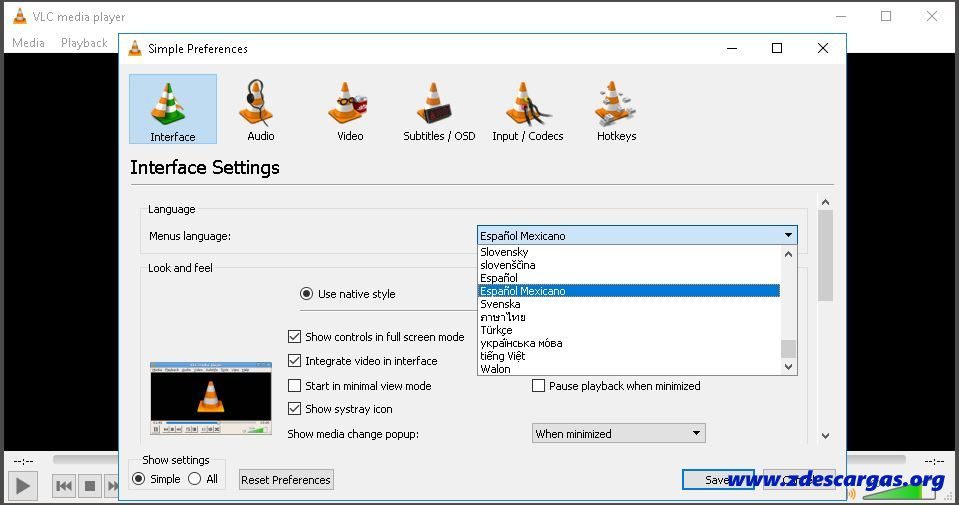The height and width of the screenshot is (505, 959).
Task: Open the Video preferences category
Action: pyautogui.click(x=349, y=110)
